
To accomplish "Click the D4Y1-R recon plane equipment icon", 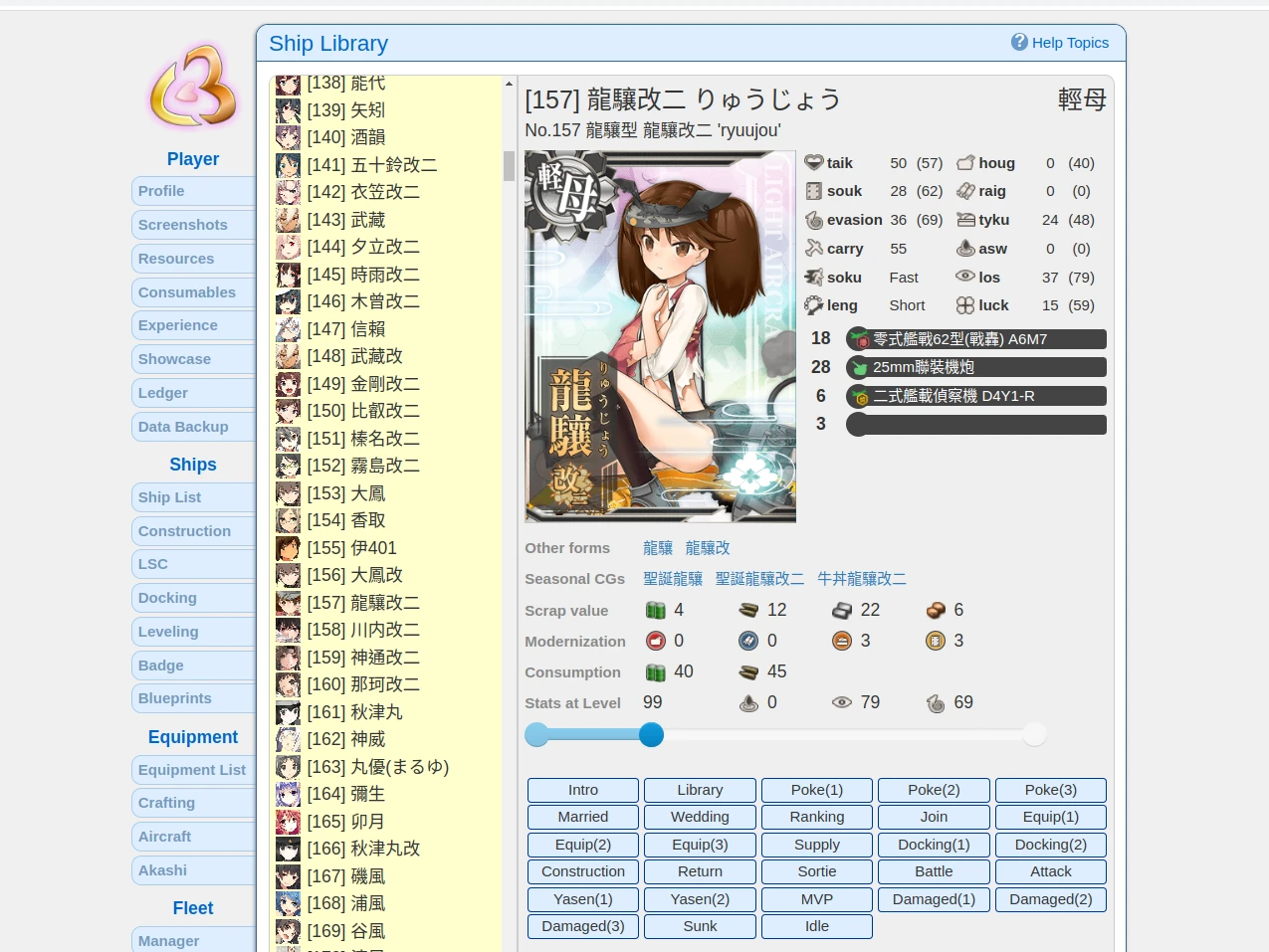I will (x=859, y=397).
